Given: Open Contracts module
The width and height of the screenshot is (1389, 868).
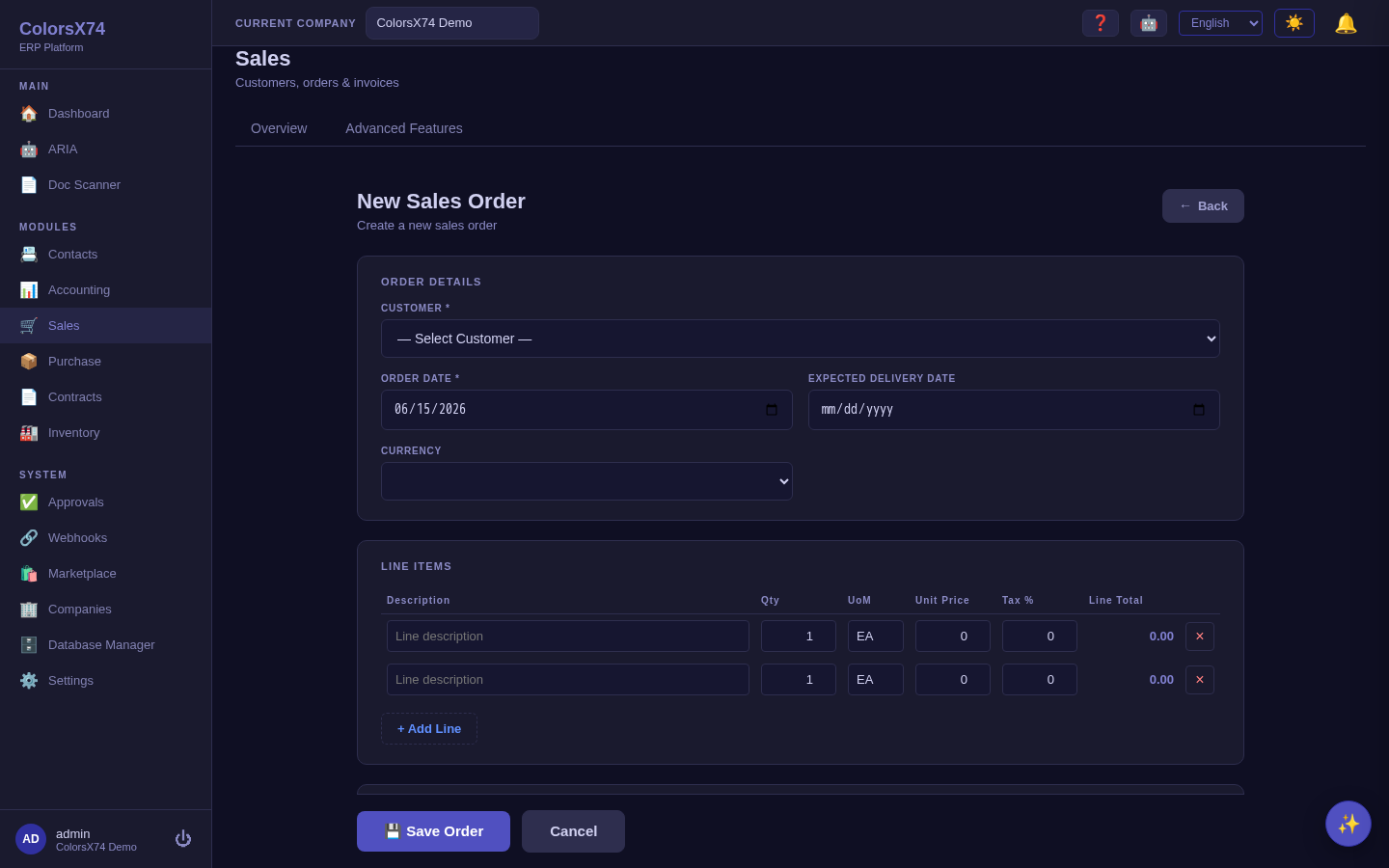Looking at the screenshot, I should [x=105, y=397].
